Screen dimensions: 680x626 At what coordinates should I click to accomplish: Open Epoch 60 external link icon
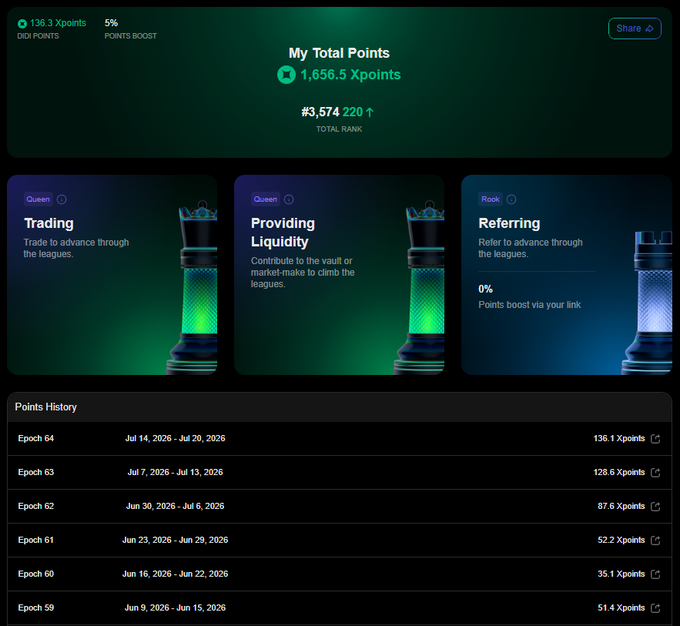tap(656, 574)
